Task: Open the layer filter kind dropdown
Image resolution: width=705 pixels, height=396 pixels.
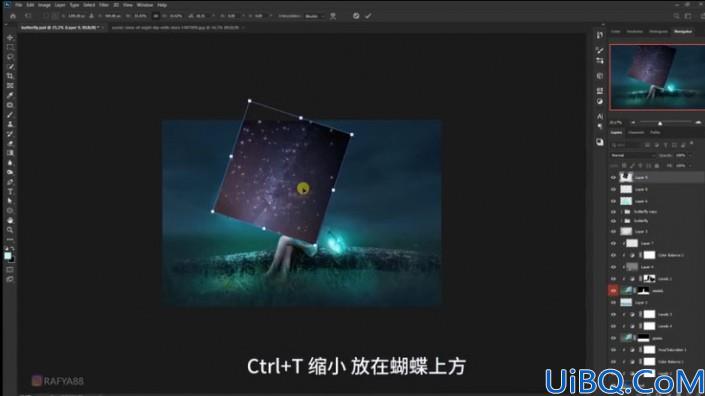Action: coord(626,145)
